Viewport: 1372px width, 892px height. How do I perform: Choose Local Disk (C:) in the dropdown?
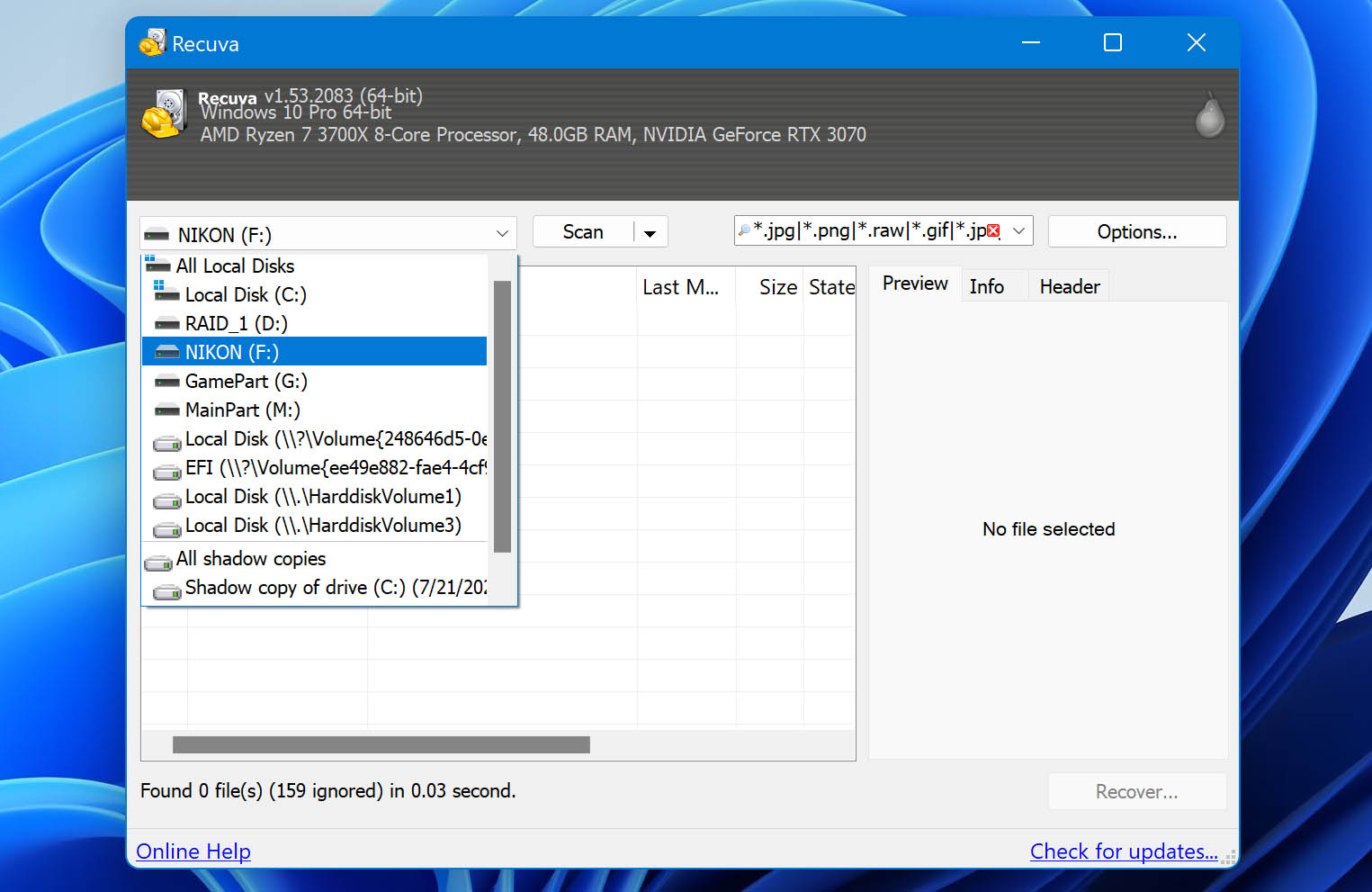(314, 294)
